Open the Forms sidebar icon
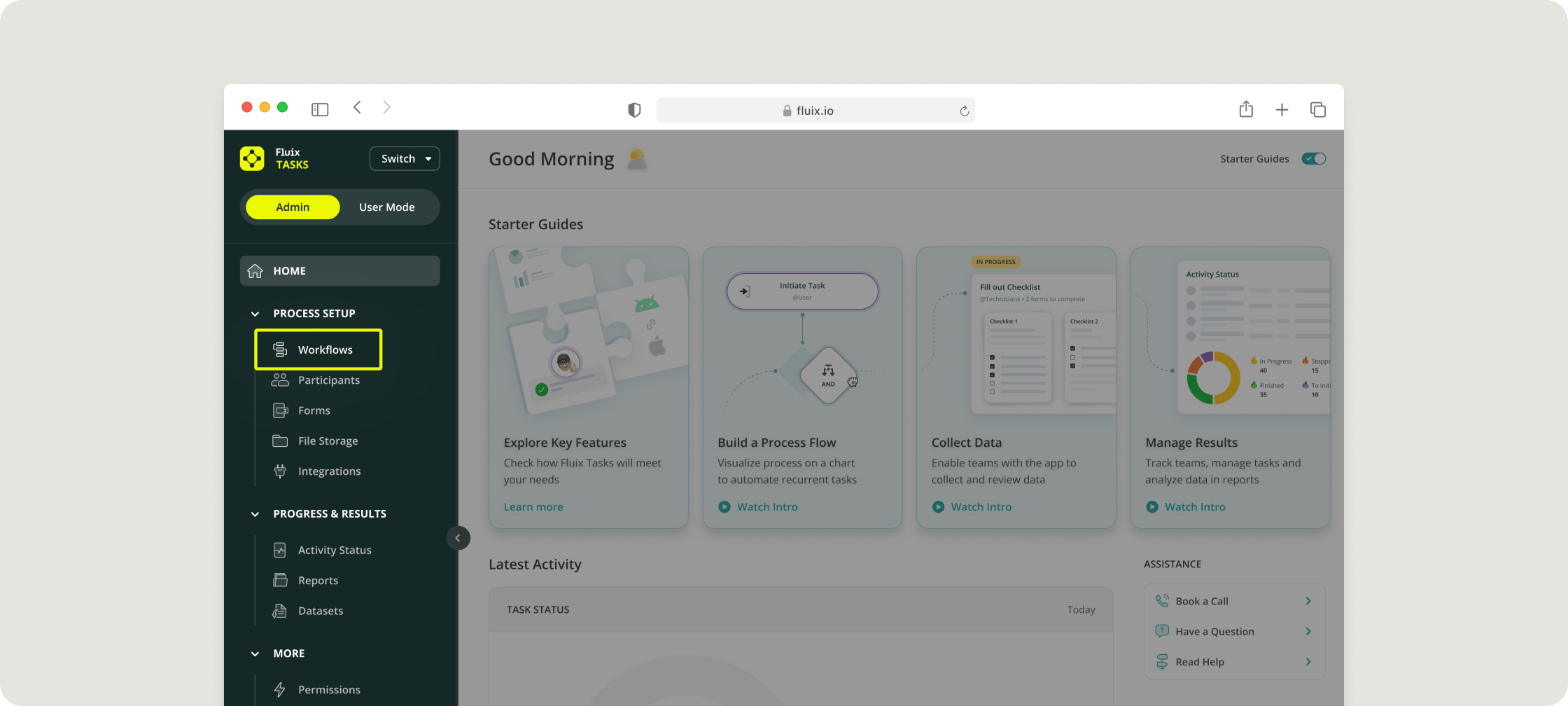This screenshot has height=706, width=1568. 280,410
